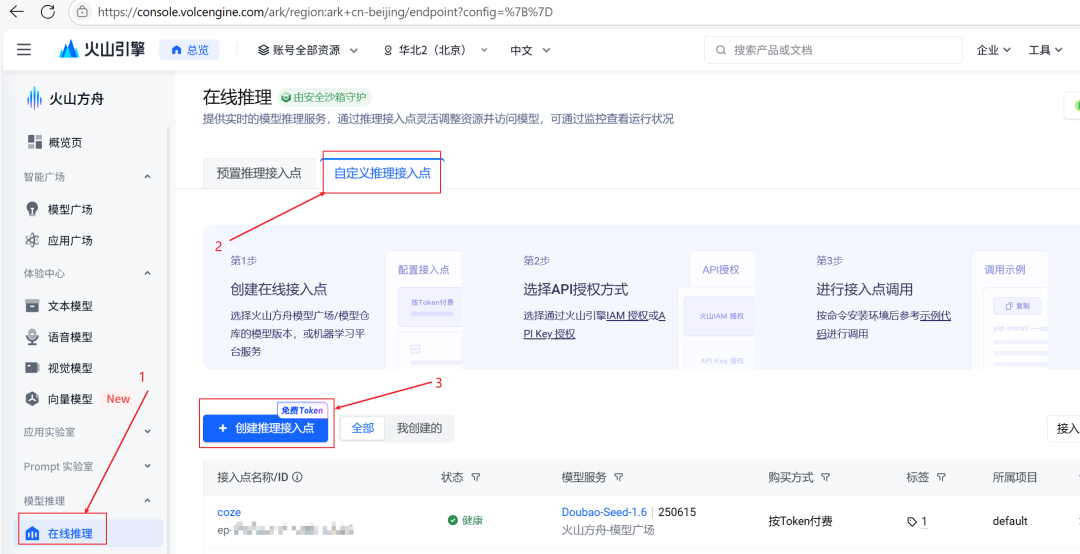
Task: Switch to 预置推理接入点 tab
Action: tap(259, 173)
